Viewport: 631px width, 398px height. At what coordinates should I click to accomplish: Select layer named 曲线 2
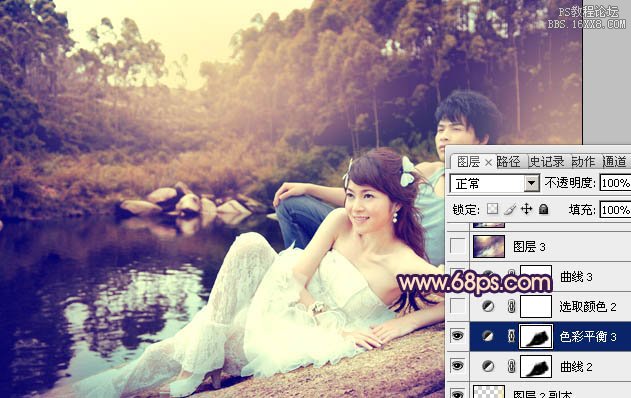(x=576, y=367)
